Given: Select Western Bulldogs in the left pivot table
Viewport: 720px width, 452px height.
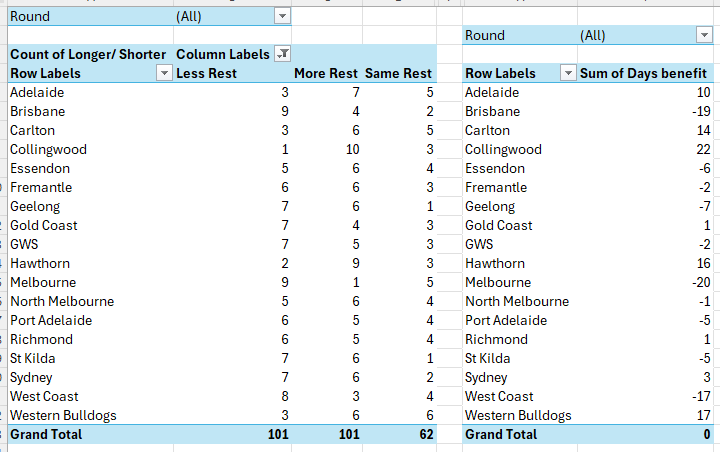Looking at the screenshot, I should 63,415.
